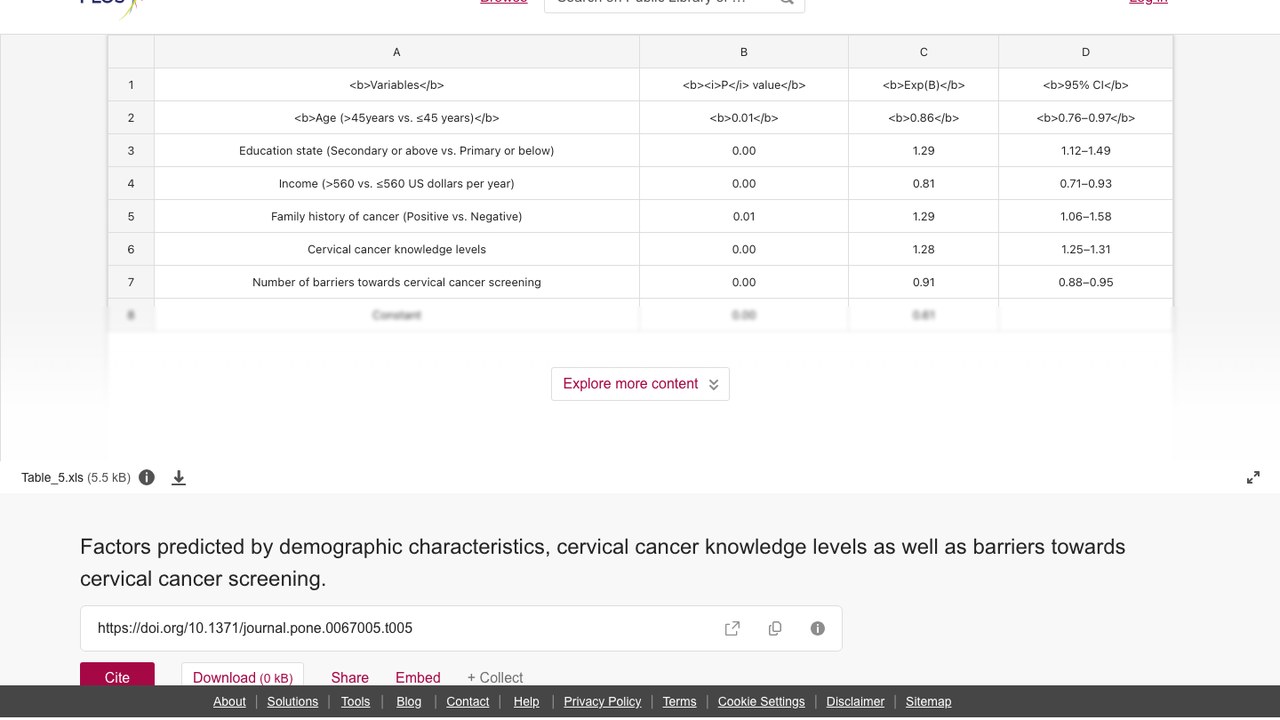The width and height of the screenshot is (1280, 720).
Task: Select column A header in the table
Action: 397,52
